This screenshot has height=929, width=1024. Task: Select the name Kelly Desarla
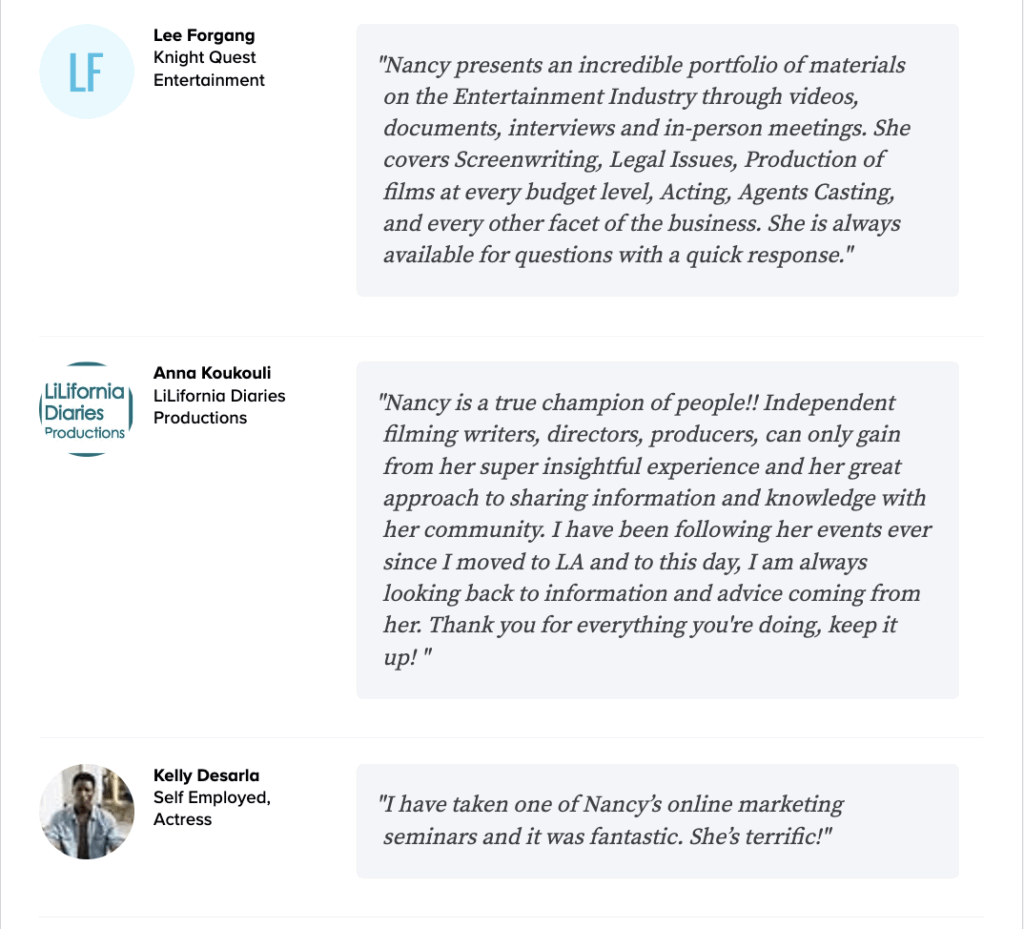[x=206, y=775]
